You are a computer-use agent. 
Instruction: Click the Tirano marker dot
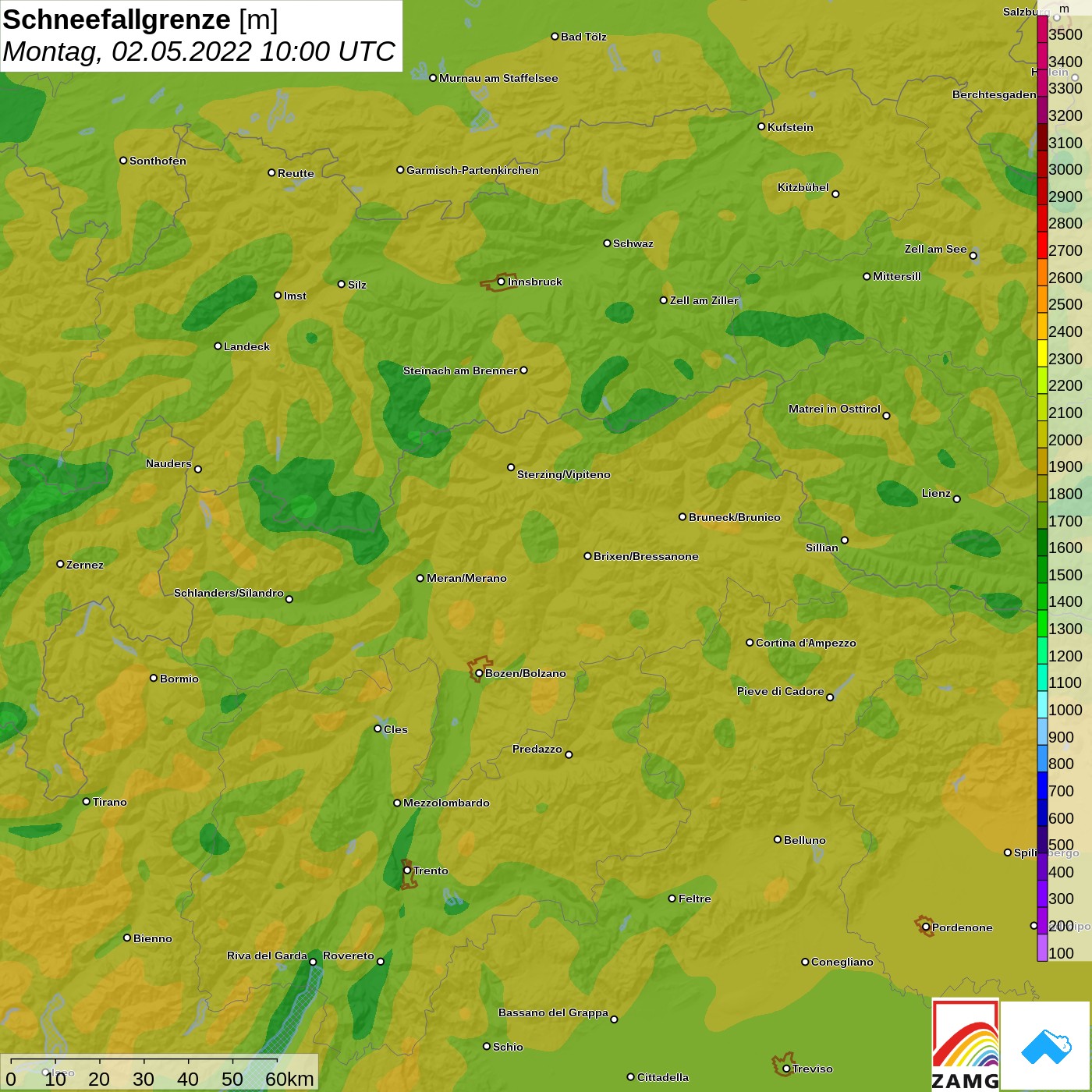pos(87,801)
